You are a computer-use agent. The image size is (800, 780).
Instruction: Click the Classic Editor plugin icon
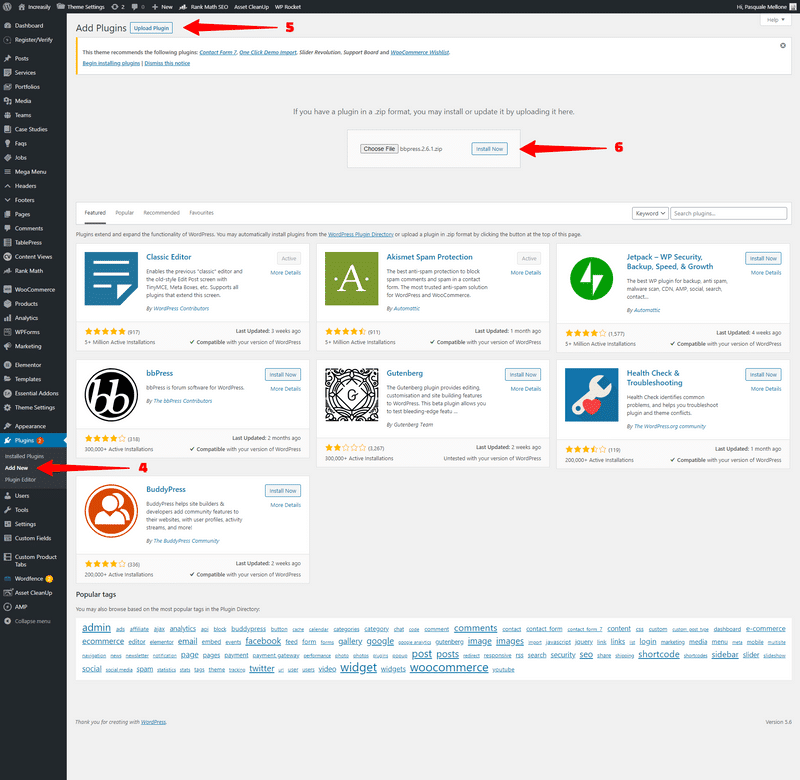[111, 279]
